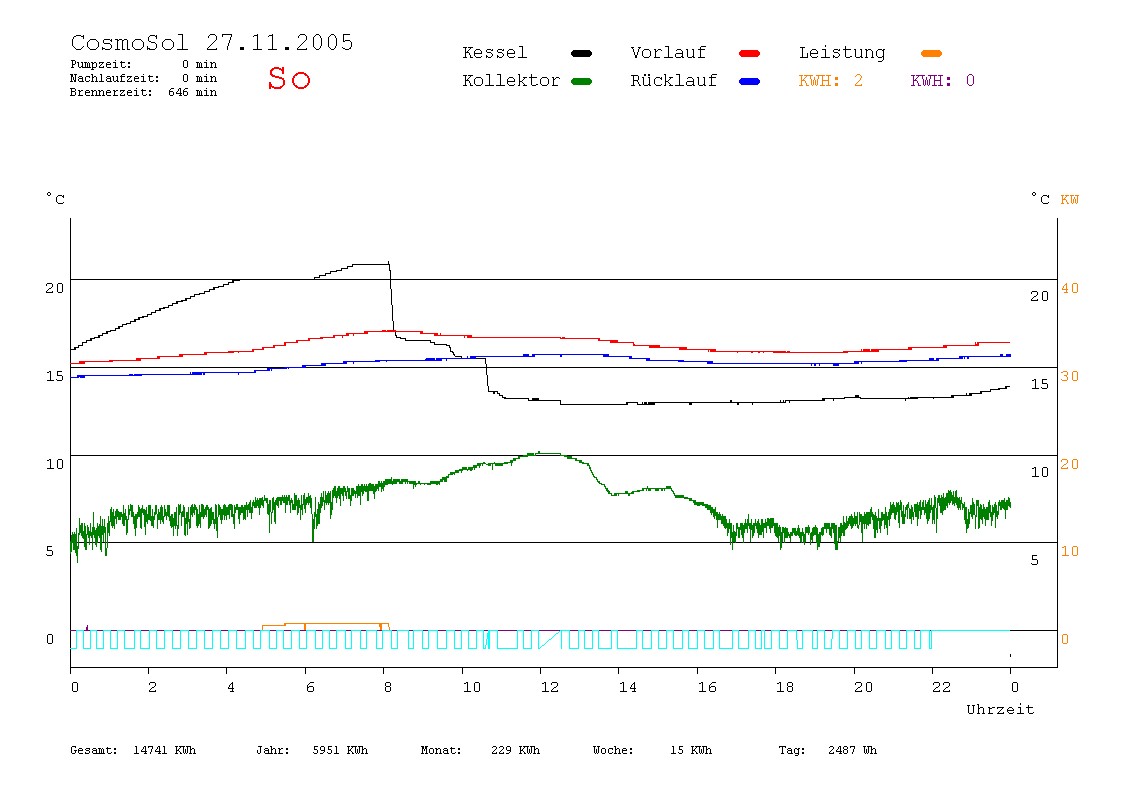Screen dimensions: 1148x812
Task: Click the x-axis tick label '22'
Action: tap(941, 688)
